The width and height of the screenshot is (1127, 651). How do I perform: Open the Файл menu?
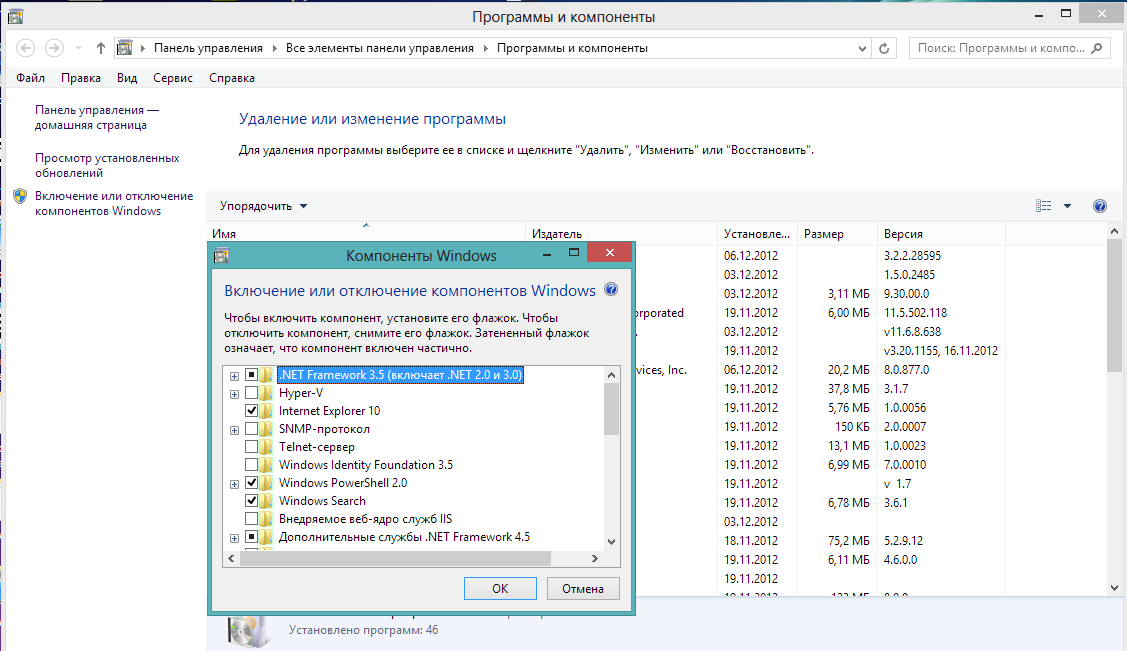tap(30, 78)
